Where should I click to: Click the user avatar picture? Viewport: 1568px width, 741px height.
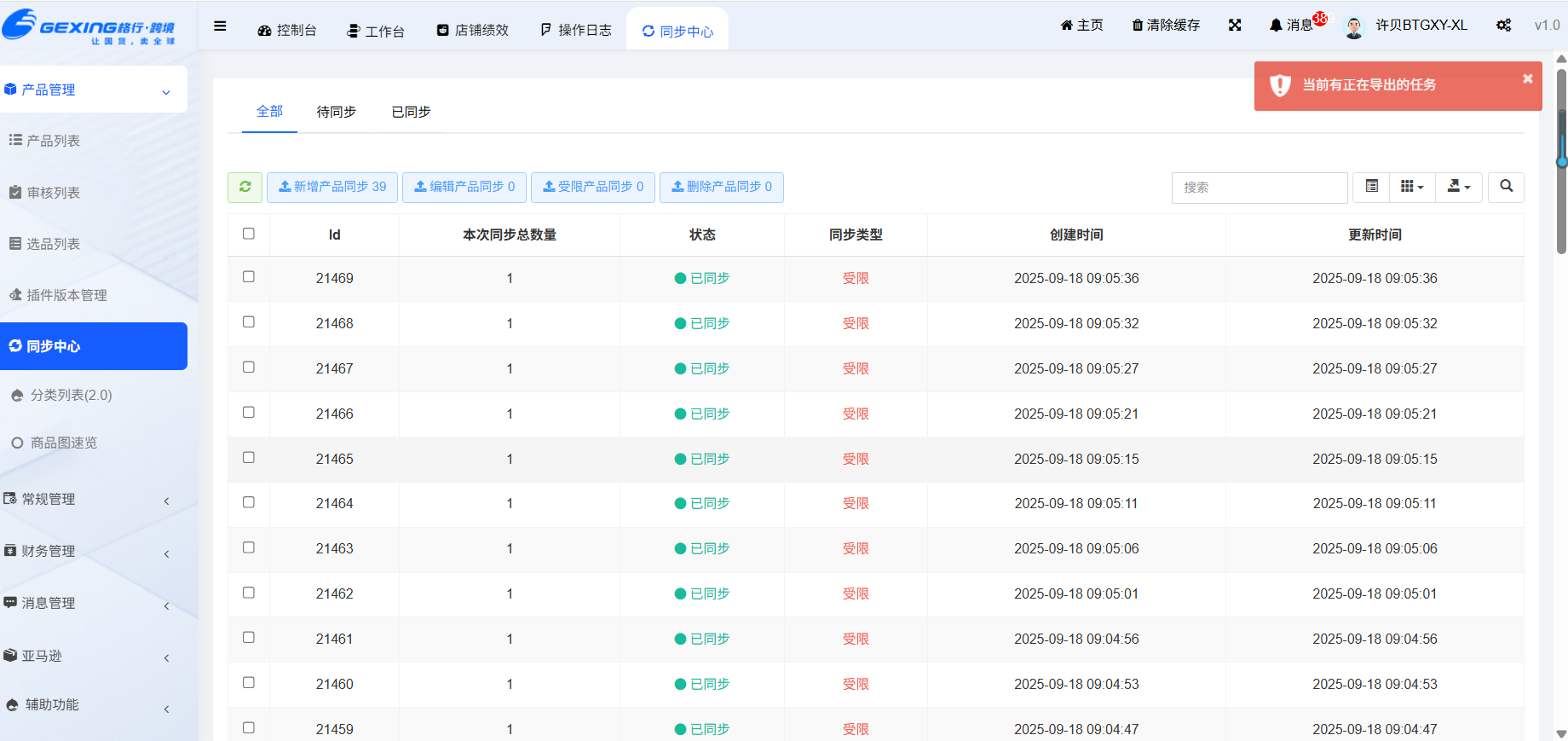pos(1353,27)
